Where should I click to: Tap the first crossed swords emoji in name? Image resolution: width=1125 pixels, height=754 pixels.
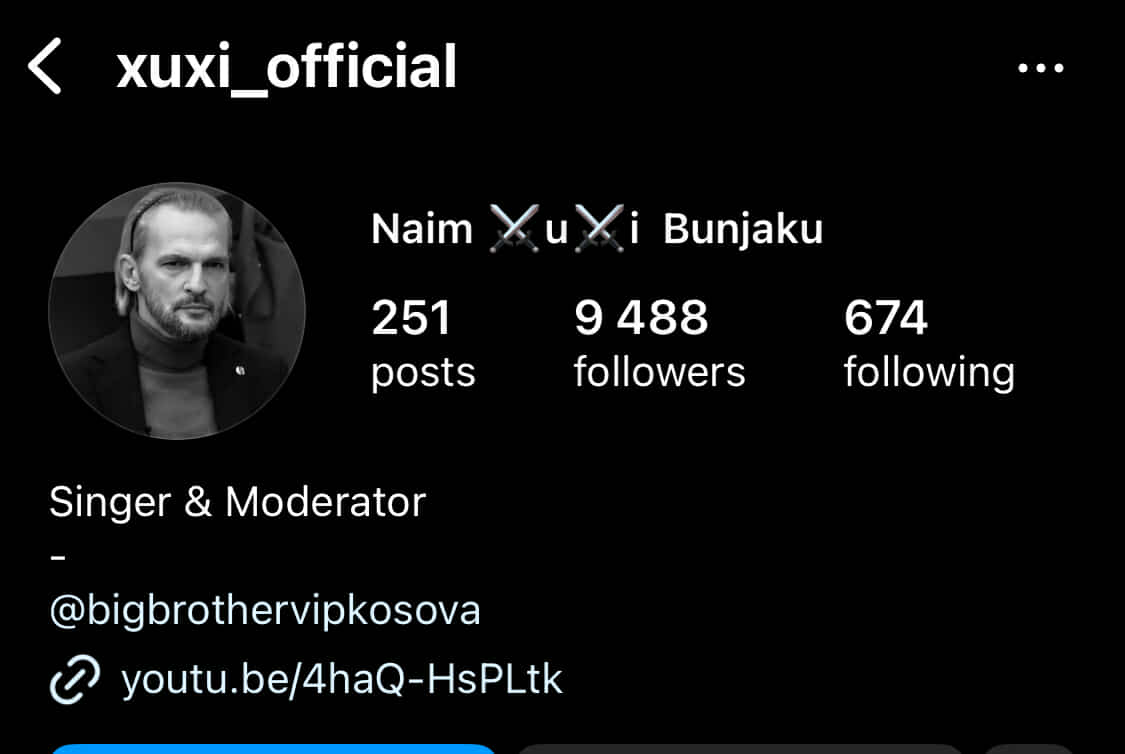point(514,229)
